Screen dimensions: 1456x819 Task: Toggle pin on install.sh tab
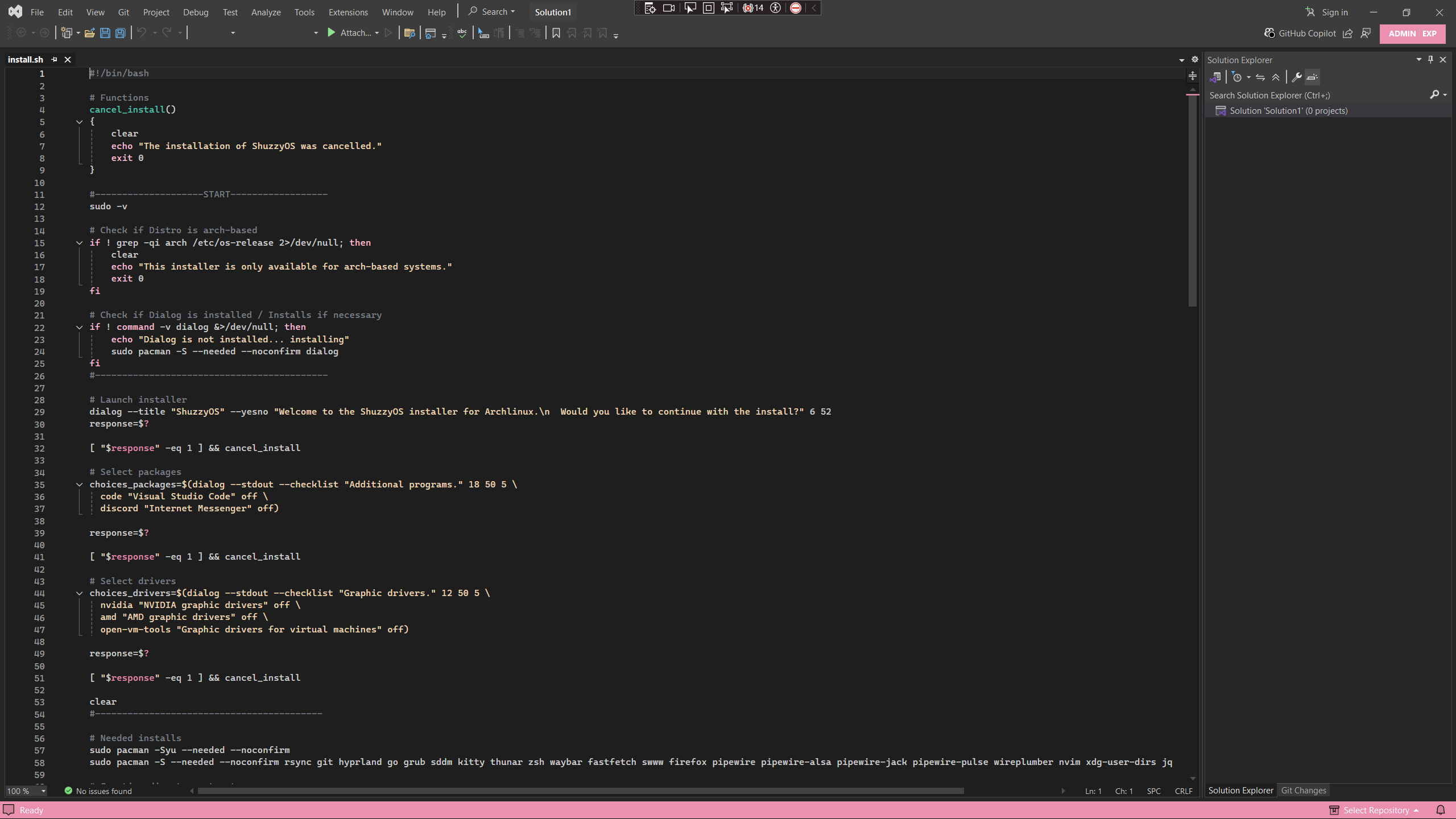pyautogui.click(x=54, y=59)
